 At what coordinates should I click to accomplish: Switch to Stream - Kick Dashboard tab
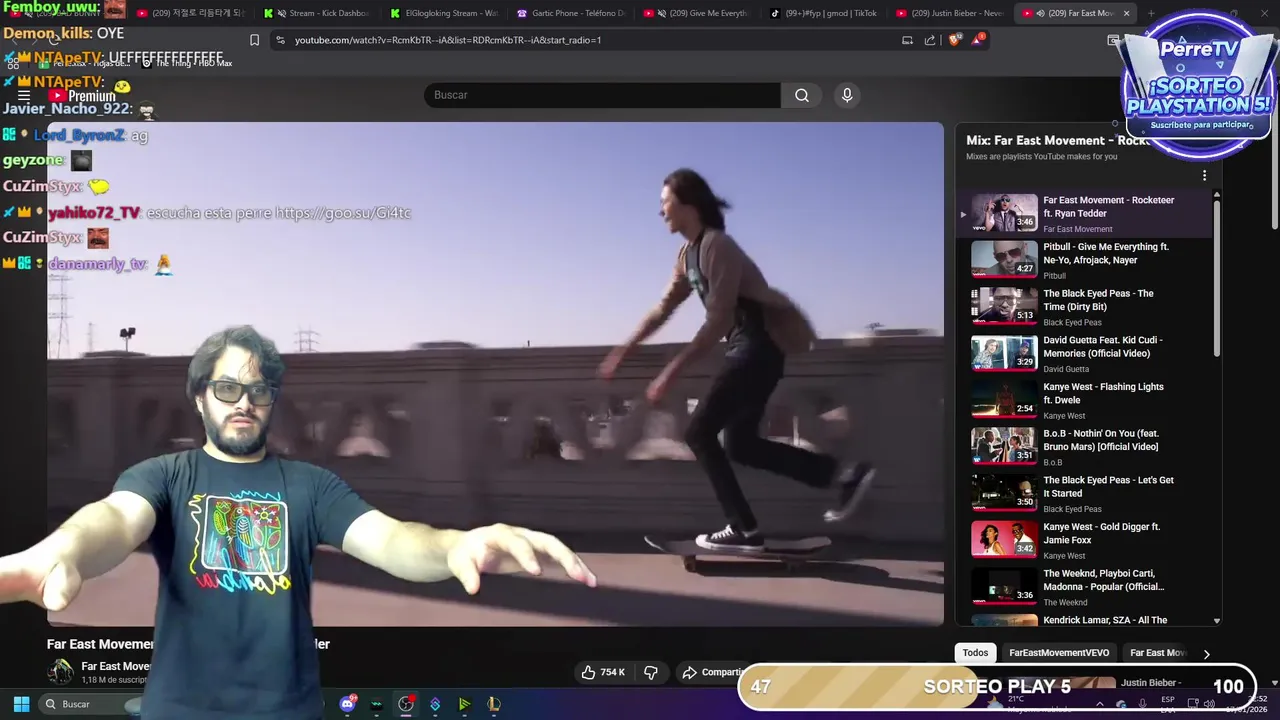click(319, 13)
